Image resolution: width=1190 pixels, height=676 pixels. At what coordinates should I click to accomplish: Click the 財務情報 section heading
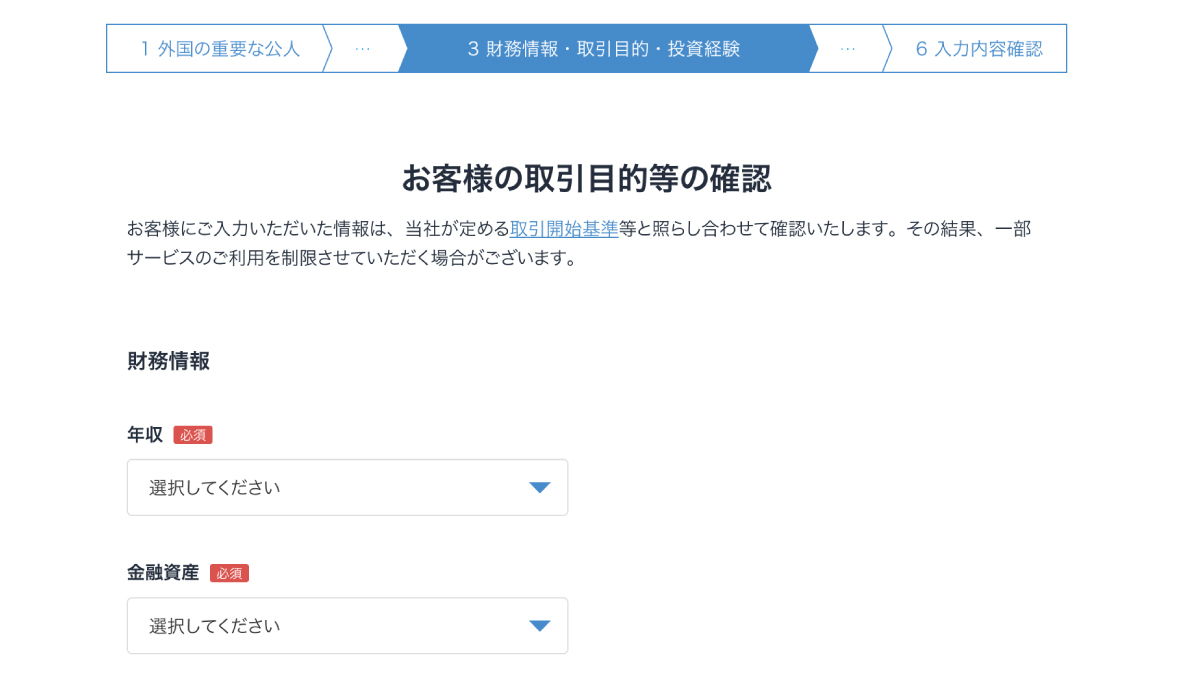click(x=168, y=361)
